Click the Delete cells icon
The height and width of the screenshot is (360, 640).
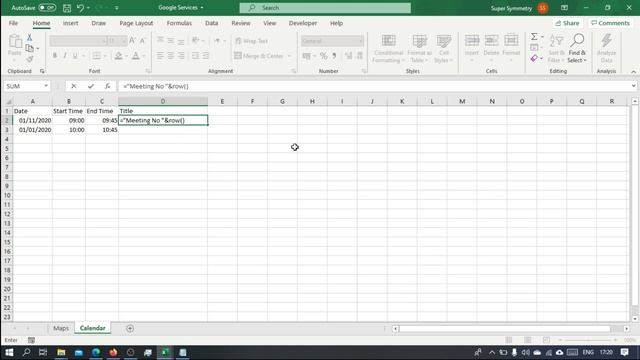tap(491, 41)
